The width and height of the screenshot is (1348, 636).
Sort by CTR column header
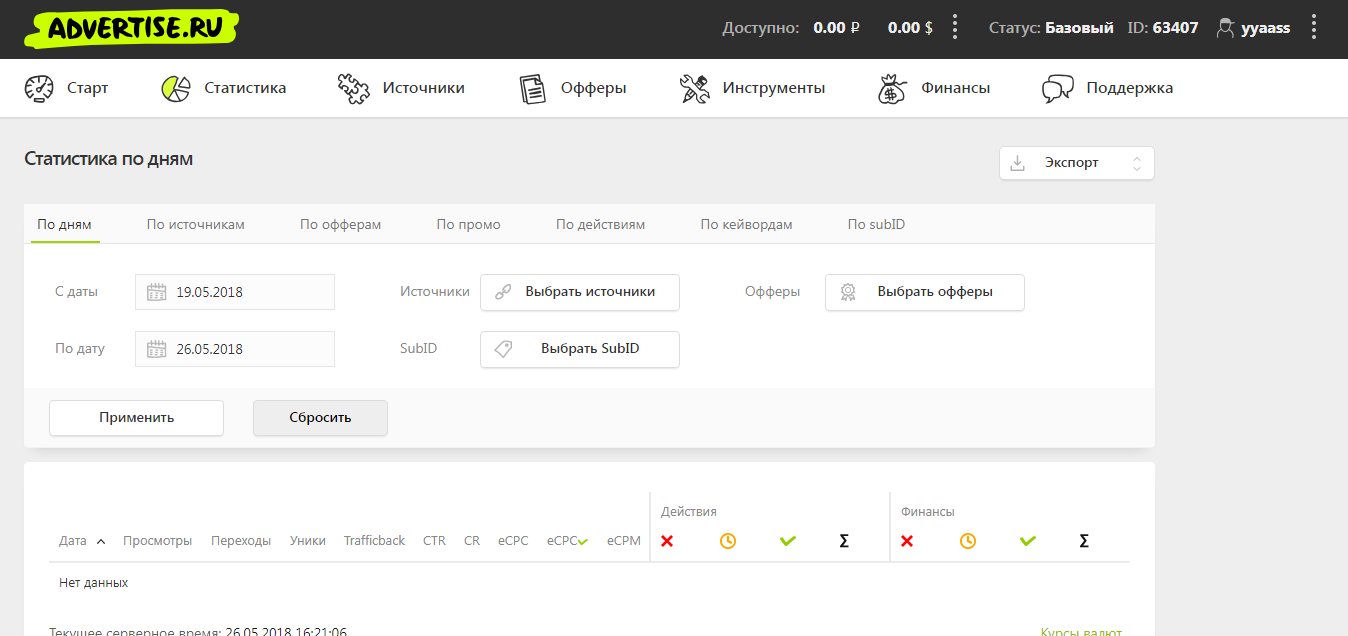434,541
